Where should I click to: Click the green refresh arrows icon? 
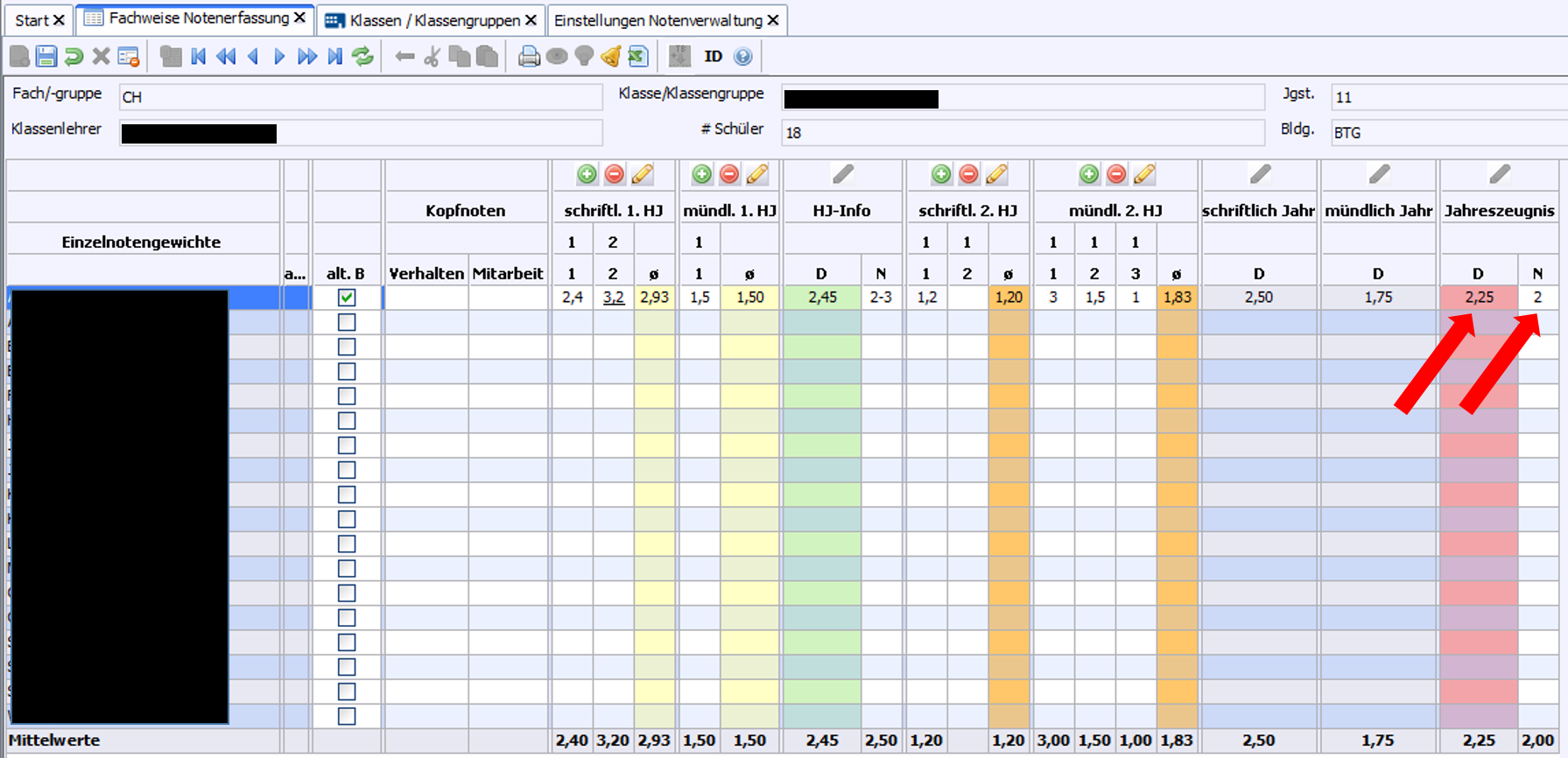point(362,57)
